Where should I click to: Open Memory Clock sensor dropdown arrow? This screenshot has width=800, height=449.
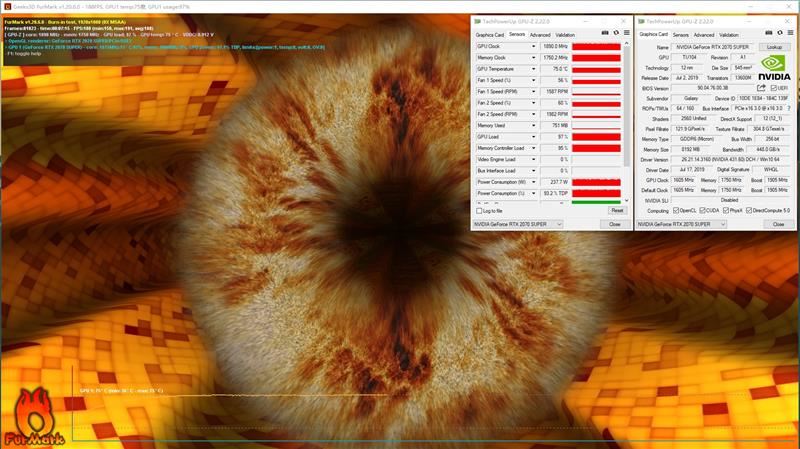tap(534, 58)
